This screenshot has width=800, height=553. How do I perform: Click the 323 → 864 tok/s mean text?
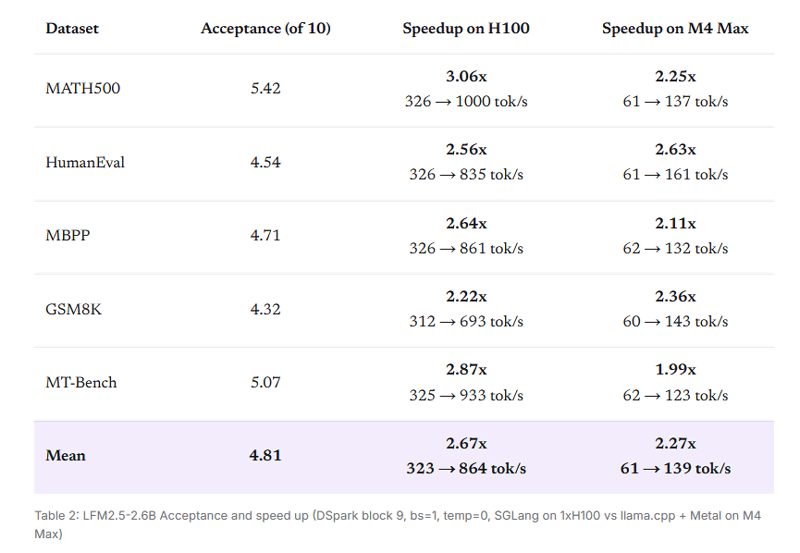[x=466, y=468]
